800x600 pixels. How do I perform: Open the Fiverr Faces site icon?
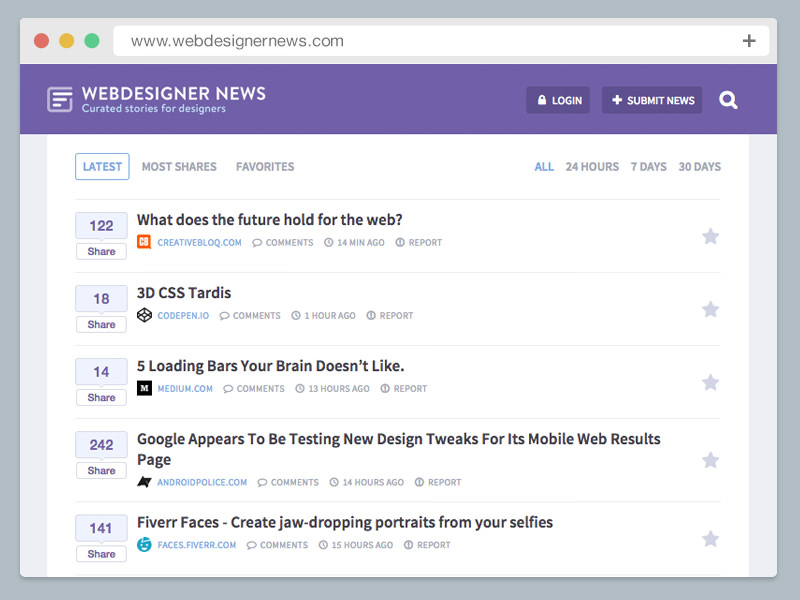pyautogui.click(x=145, y=545)
